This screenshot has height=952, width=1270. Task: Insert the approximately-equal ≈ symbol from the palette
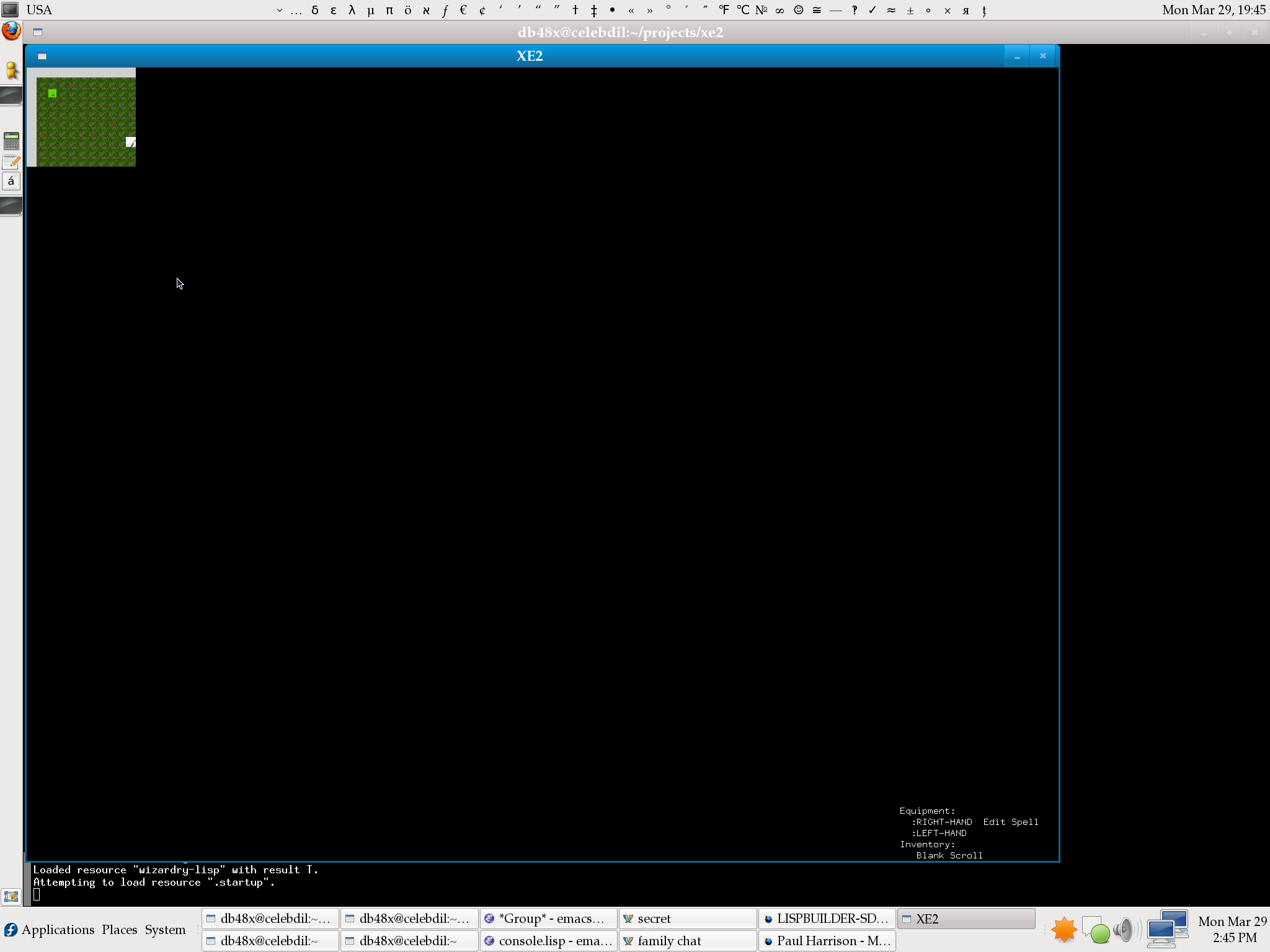click(x=891, y=10)
